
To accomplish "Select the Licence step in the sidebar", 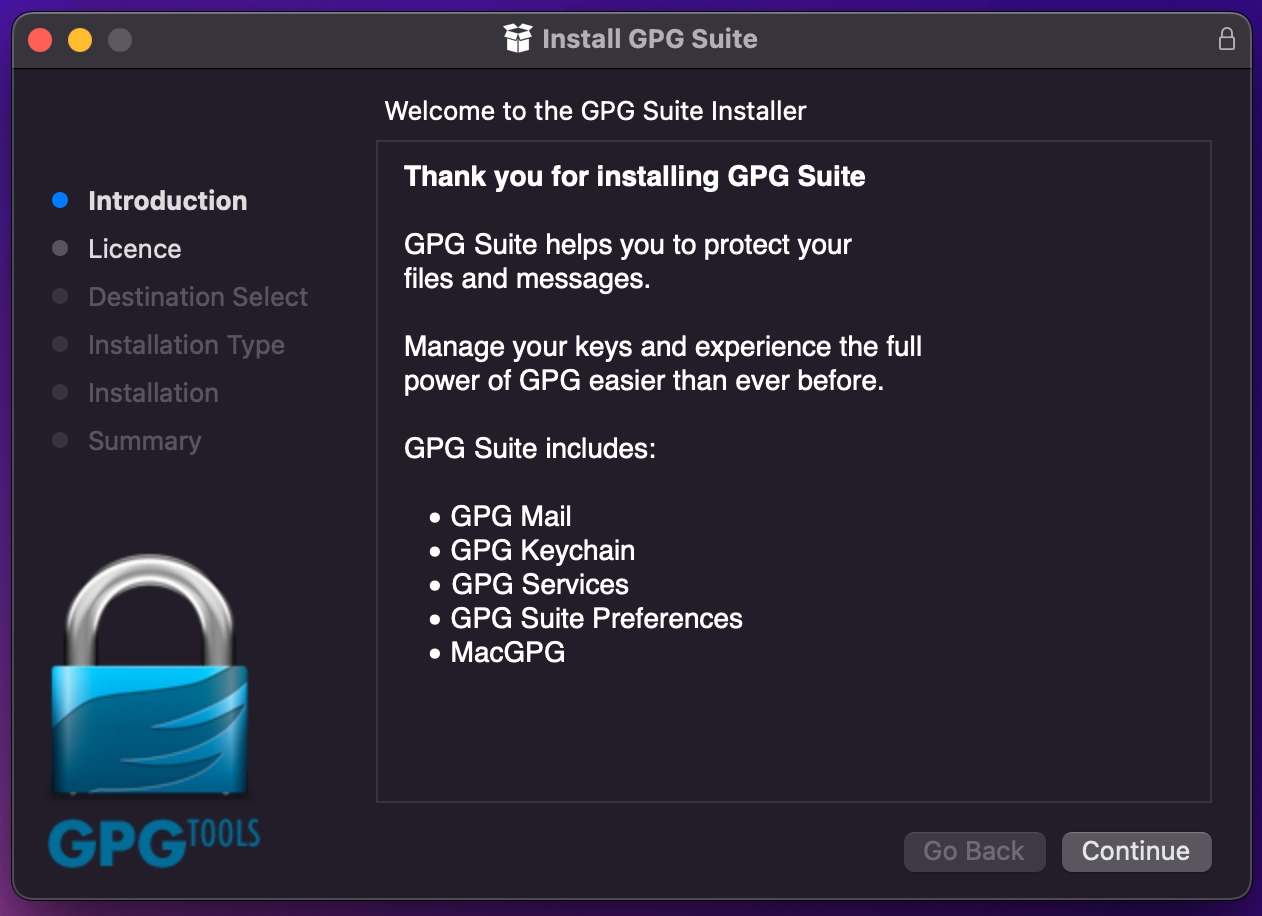I will pyautogui.click(x=135, y=249).
